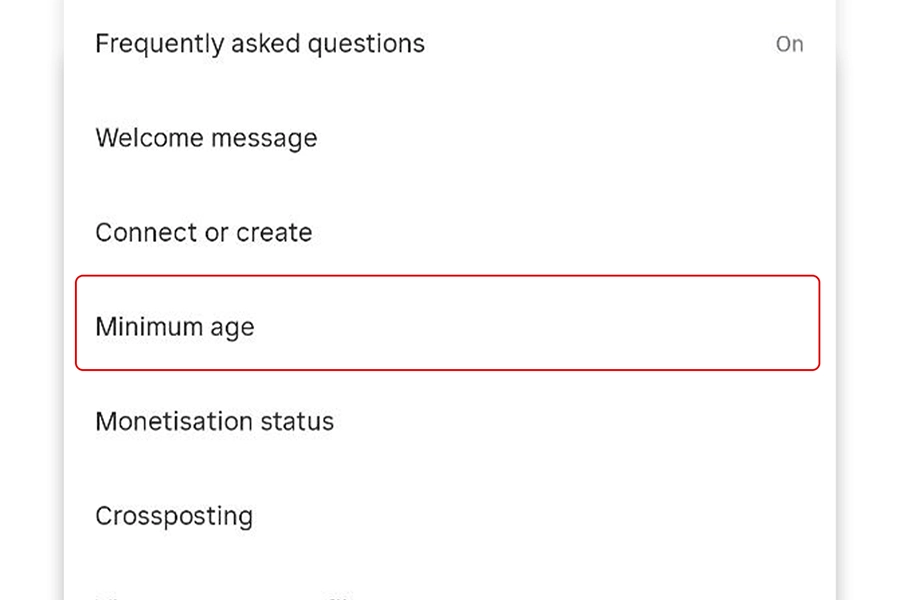The width and height of the screenshot is (900, 600).
Task: Choose the Connect or create label
Action: 204,232
